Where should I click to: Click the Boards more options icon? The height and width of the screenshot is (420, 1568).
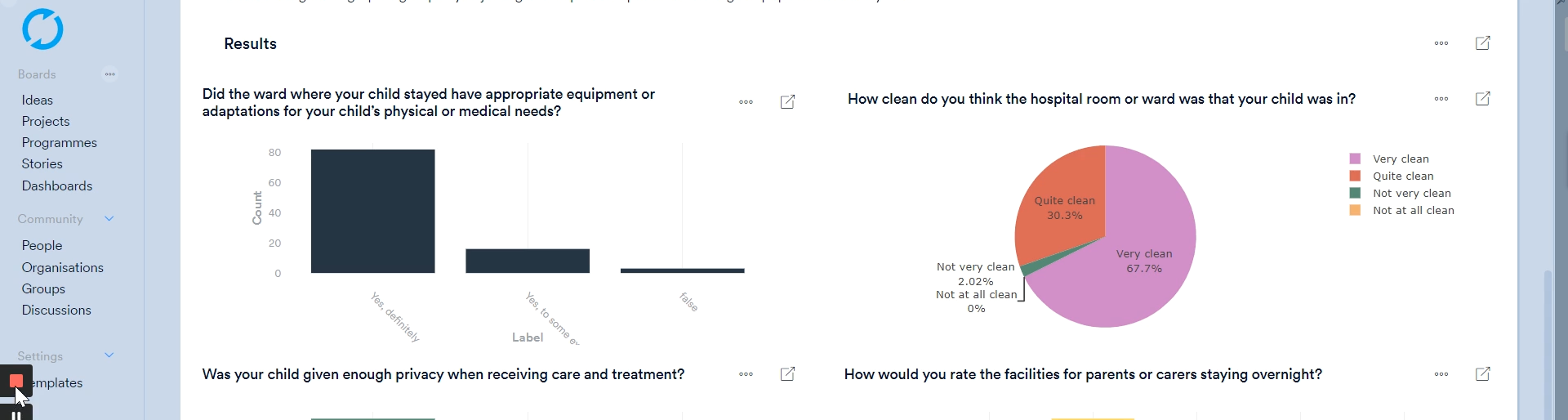click(109, 74)
